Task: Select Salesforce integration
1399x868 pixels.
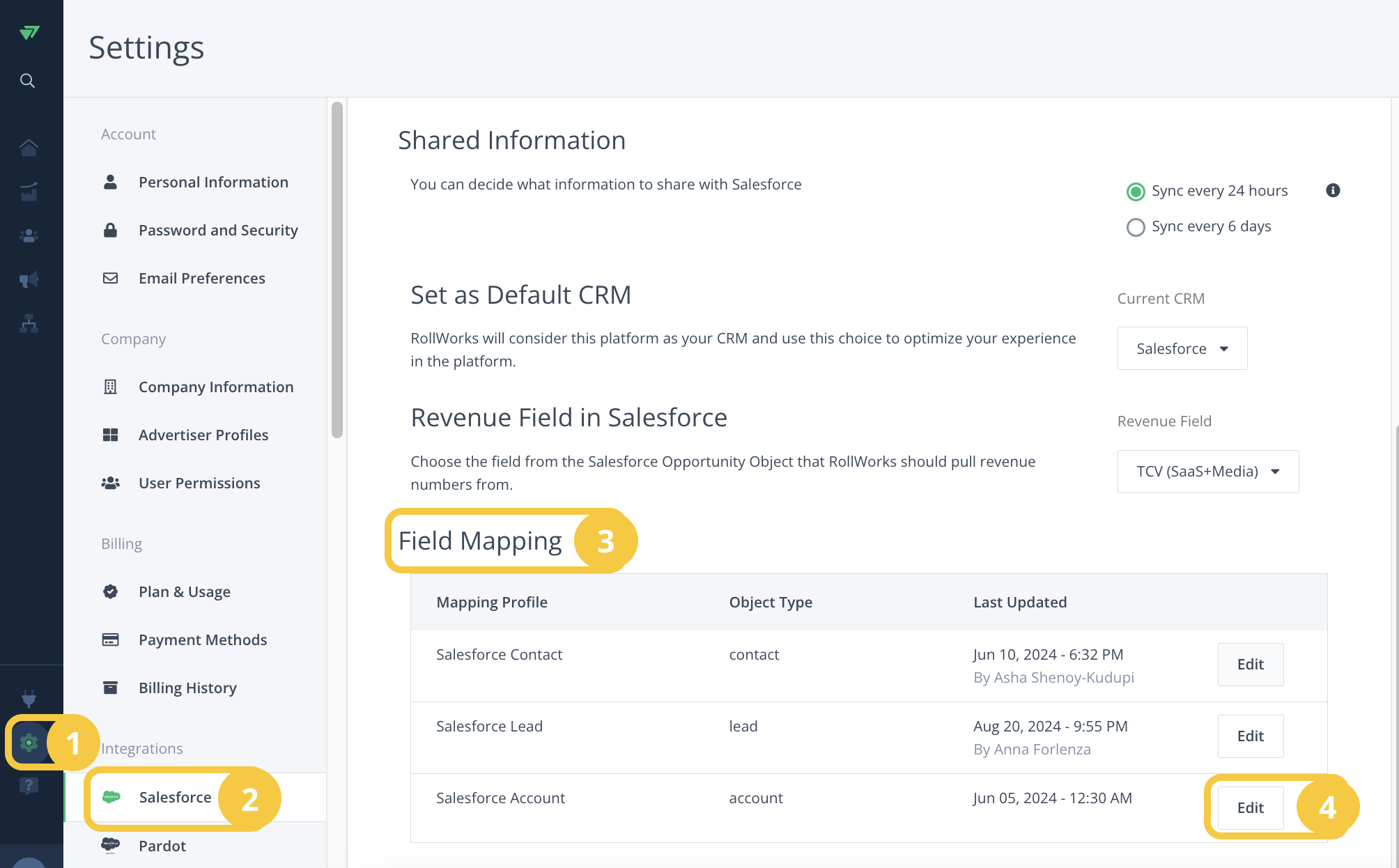Action: (176, 797)
